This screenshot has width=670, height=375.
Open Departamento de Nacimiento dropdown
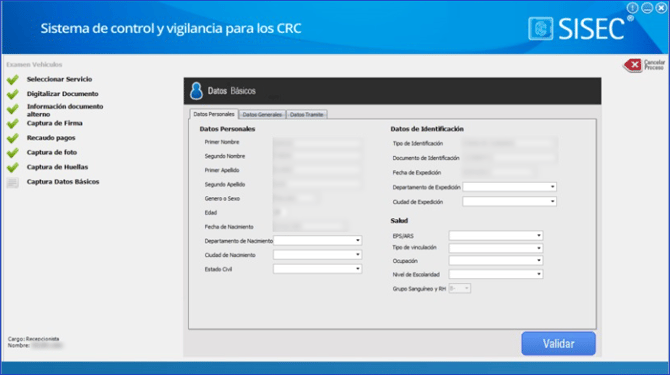pos(317,240)
